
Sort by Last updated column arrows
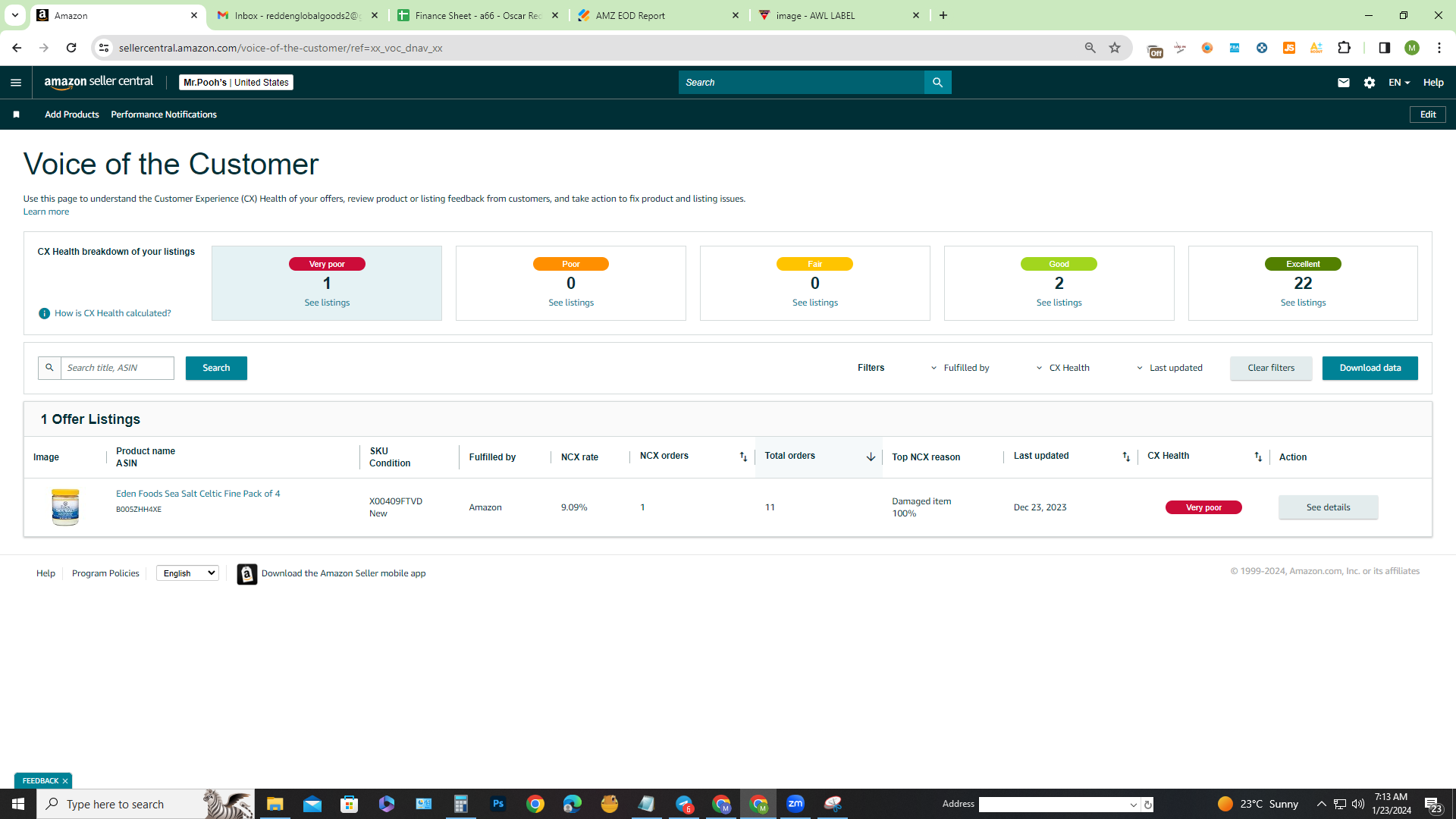[x=1126, y=457]
